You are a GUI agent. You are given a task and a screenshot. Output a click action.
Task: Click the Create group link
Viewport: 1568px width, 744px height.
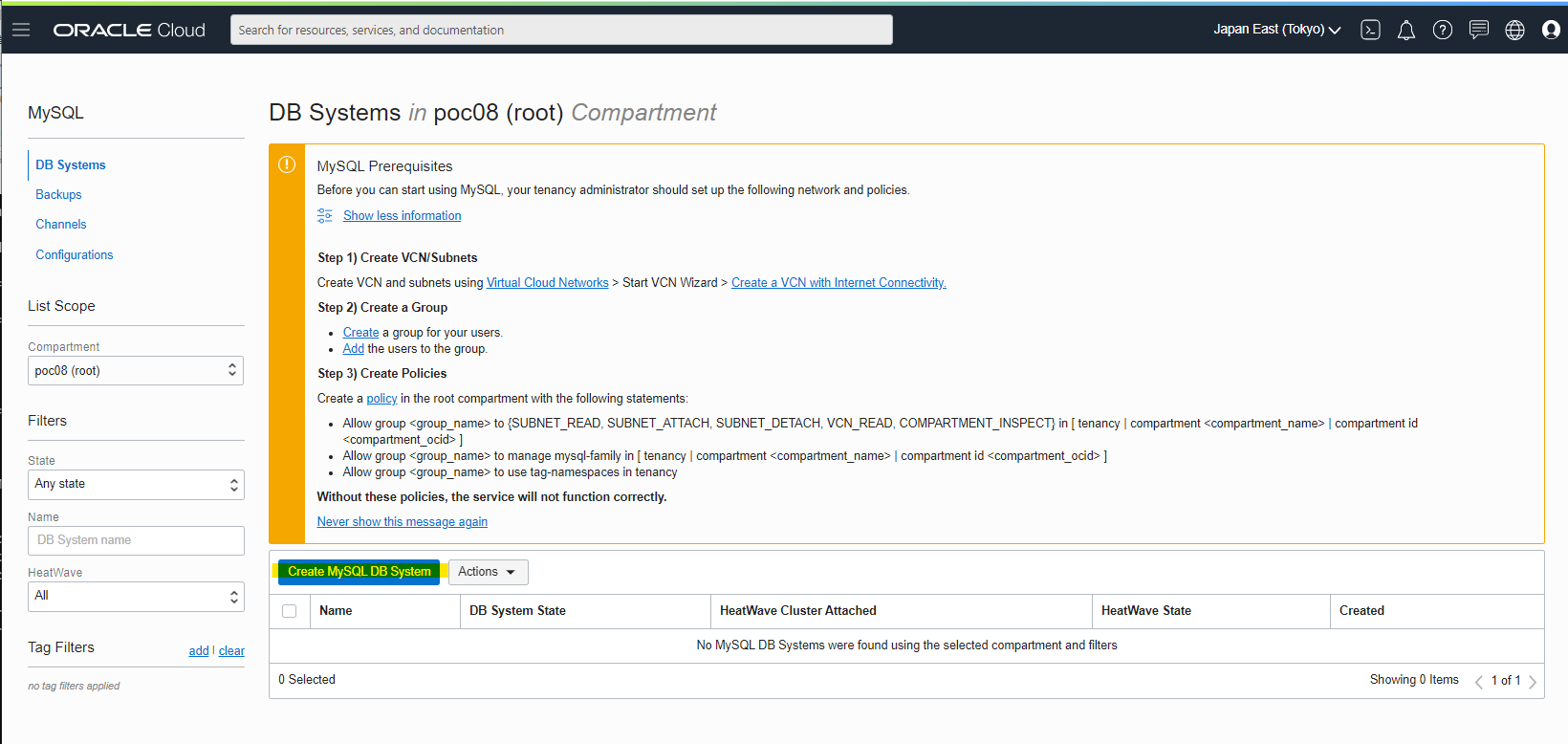coord(360,333)
